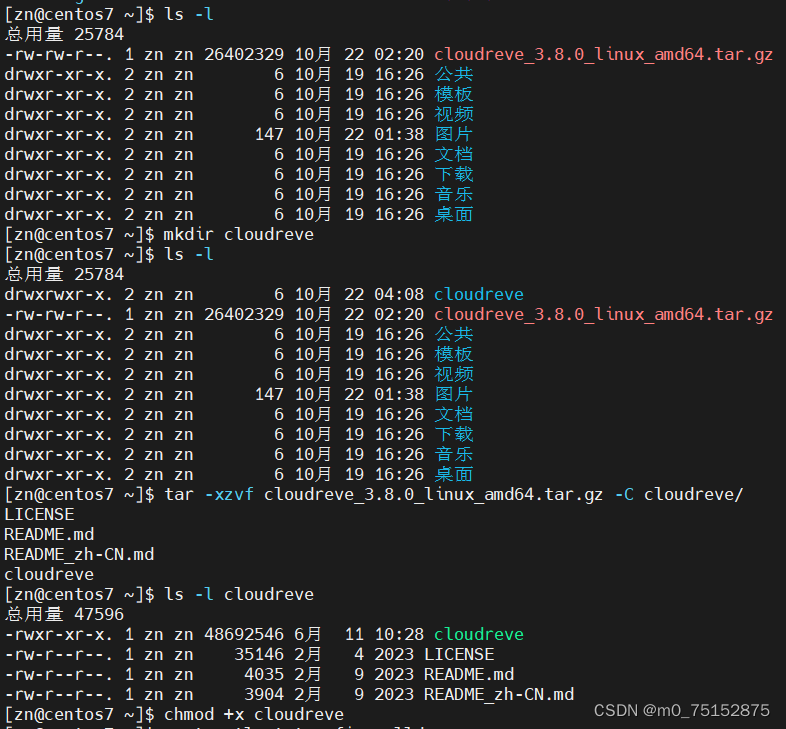Viewport: 786px width, 729px height.
Task: Click LICENSE in the 'ls -l cloudreve' listing
Action: pos(459,655)
